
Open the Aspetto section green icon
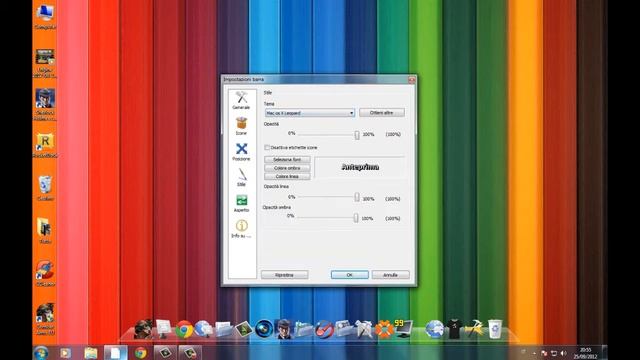point(241,203)
